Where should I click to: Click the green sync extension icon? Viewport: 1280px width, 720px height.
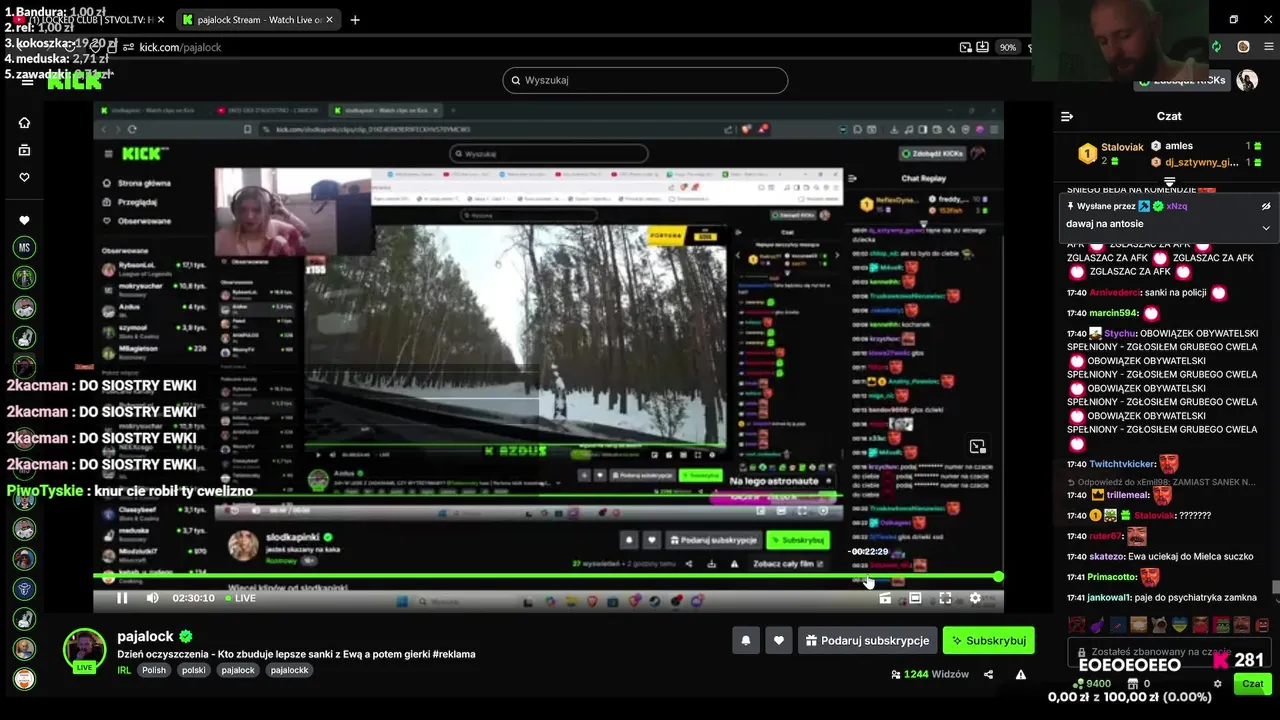pos(1216,47)
